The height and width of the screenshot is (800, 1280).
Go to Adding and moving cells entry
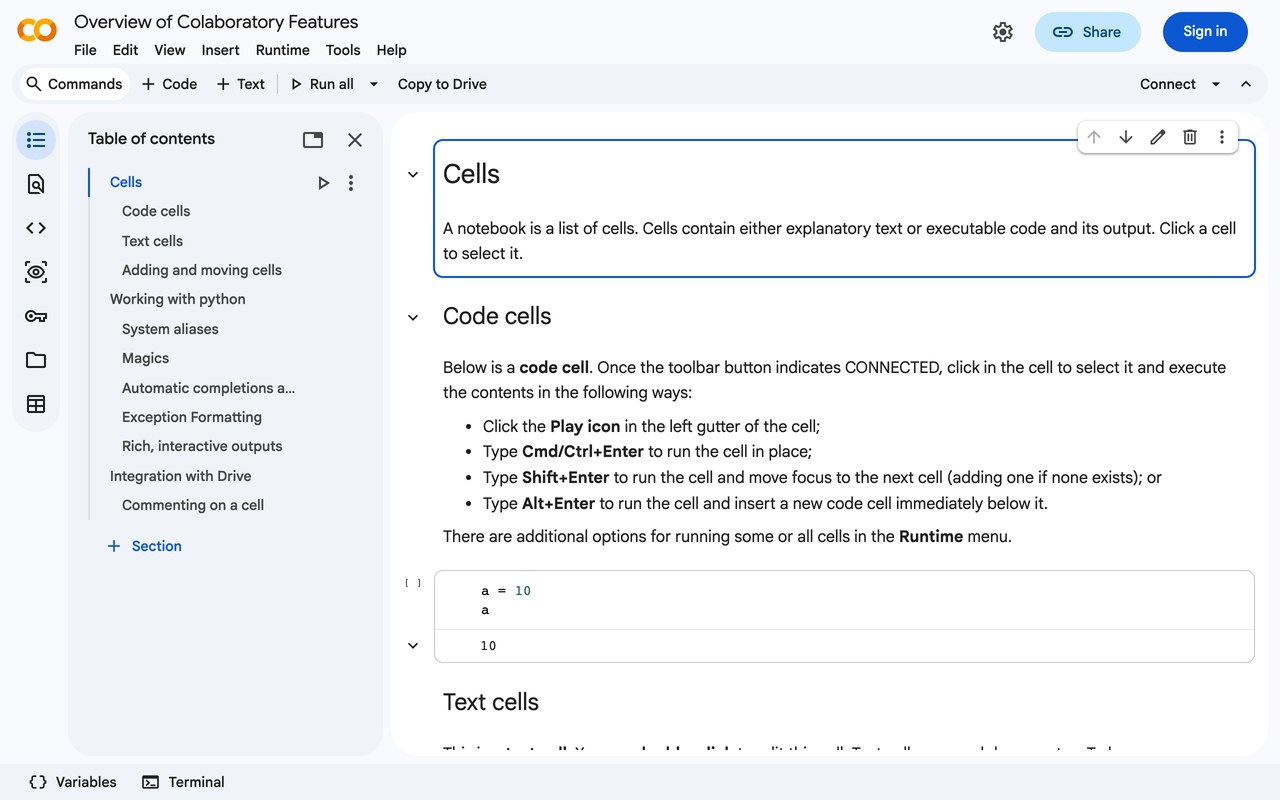[x=202, y=270]
